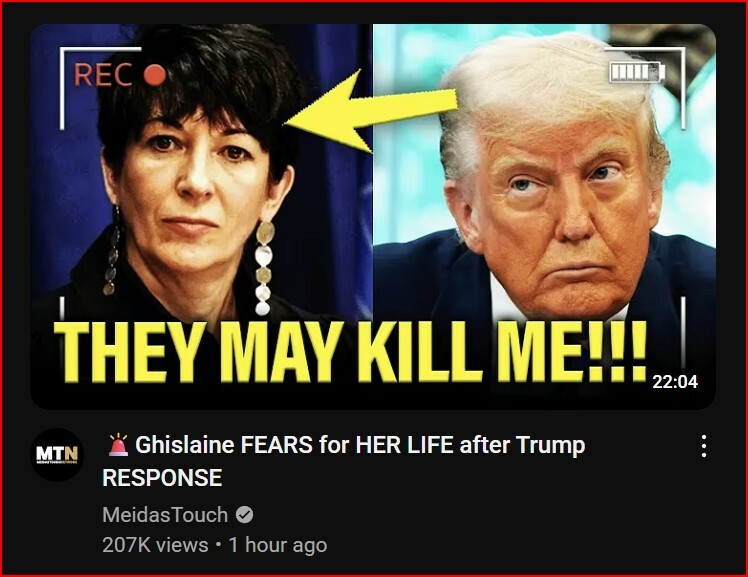Click the REC text overlay
748x577 pixels.
[x=103, y=75]
